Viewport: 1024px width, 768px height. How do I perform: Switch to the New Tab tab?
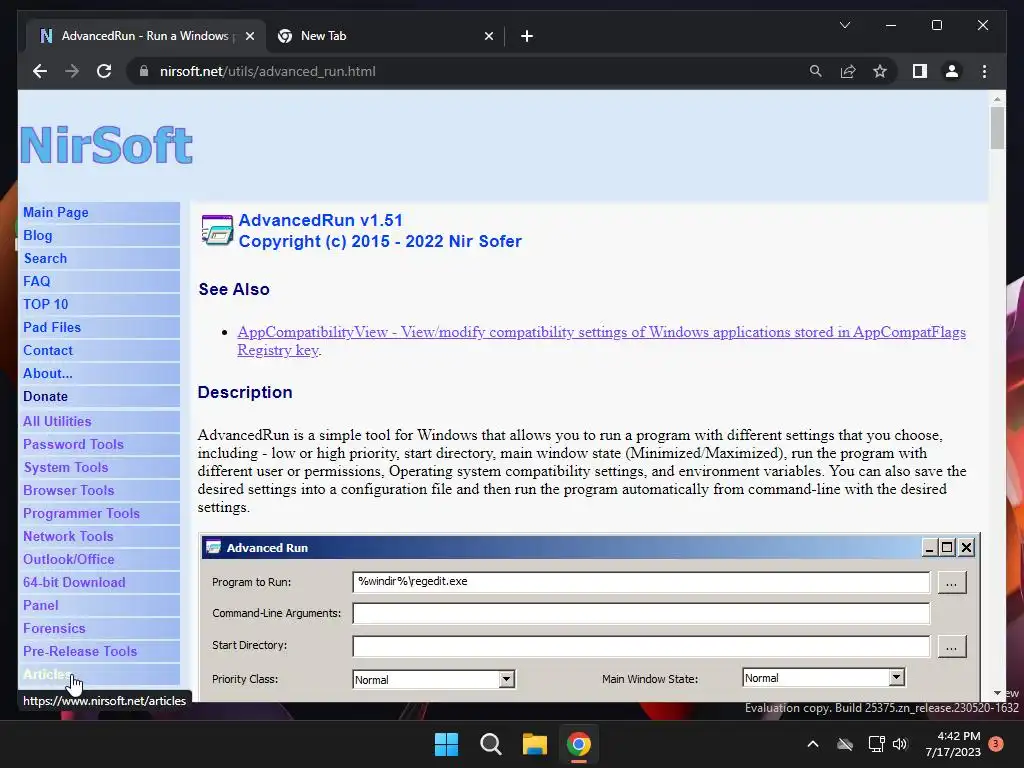pyautogui.click(x=385, y=36)
